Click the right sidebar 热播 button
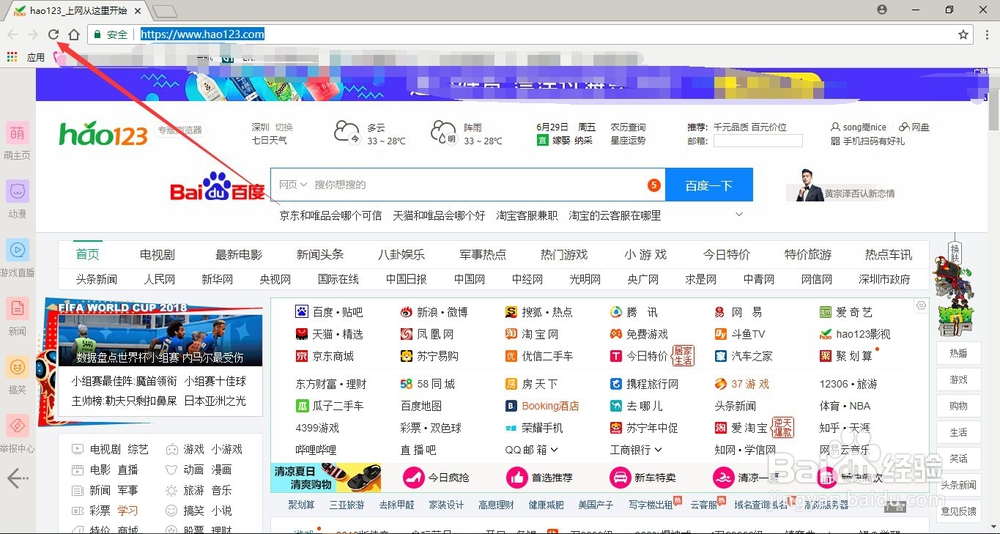The image size is (1000, 534). point(958,353)
